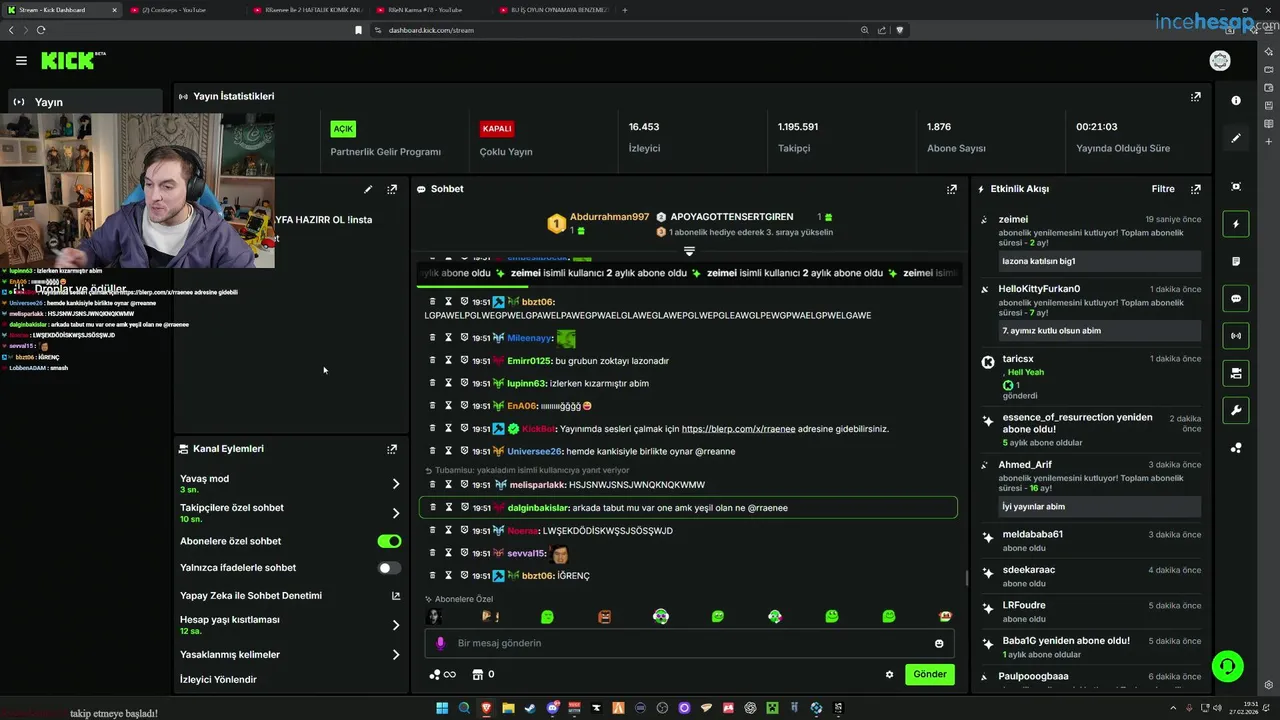Open the profile avatar menu

pyautogui.click(x=1220, y=61)
